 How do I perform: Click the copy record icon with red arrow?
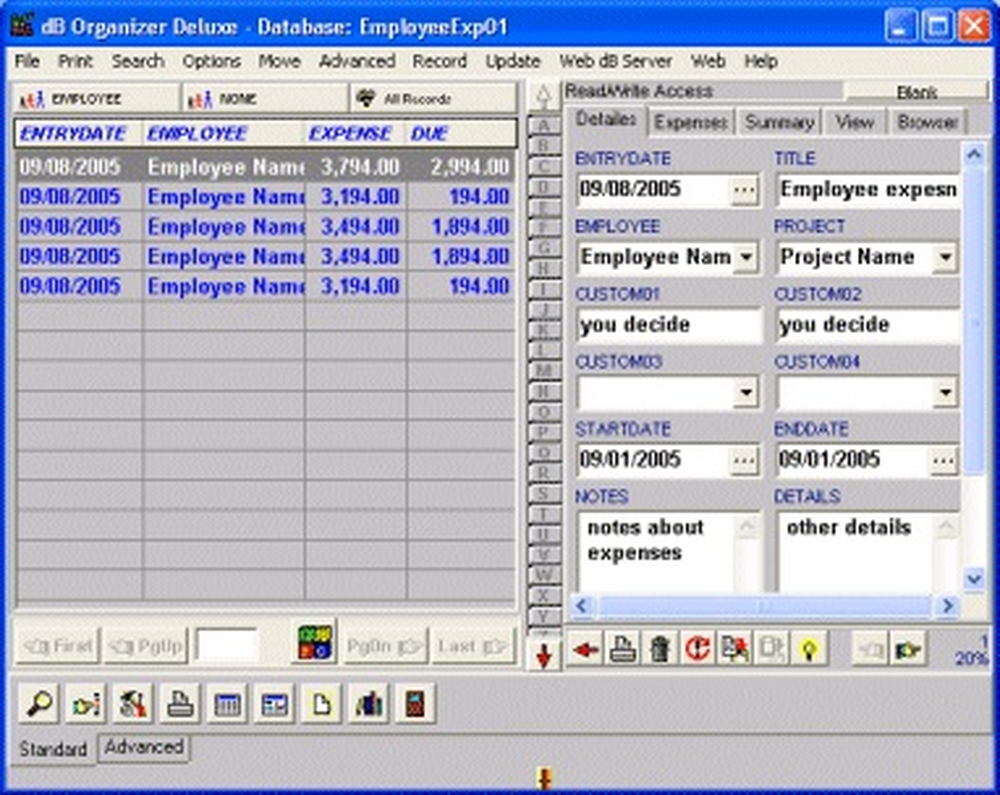coord(734,650)
